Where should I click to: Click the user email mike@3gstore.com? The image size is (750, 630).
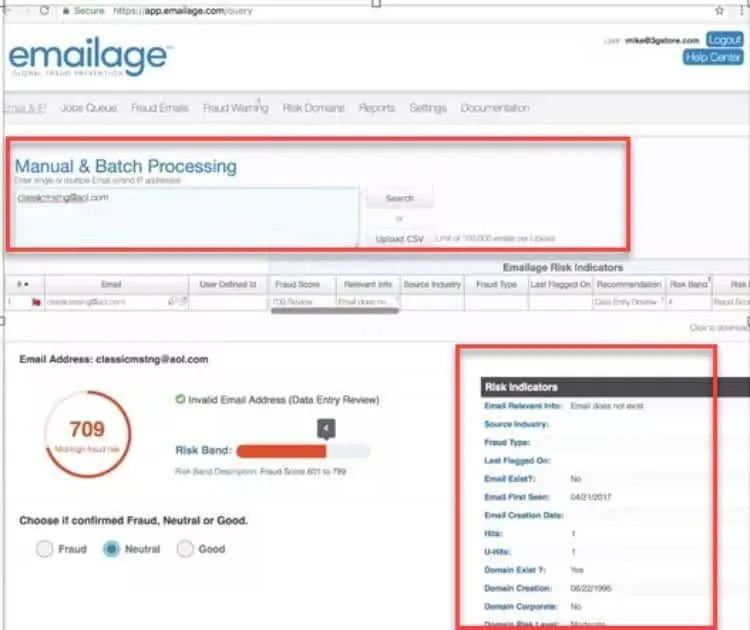point(662,41)
